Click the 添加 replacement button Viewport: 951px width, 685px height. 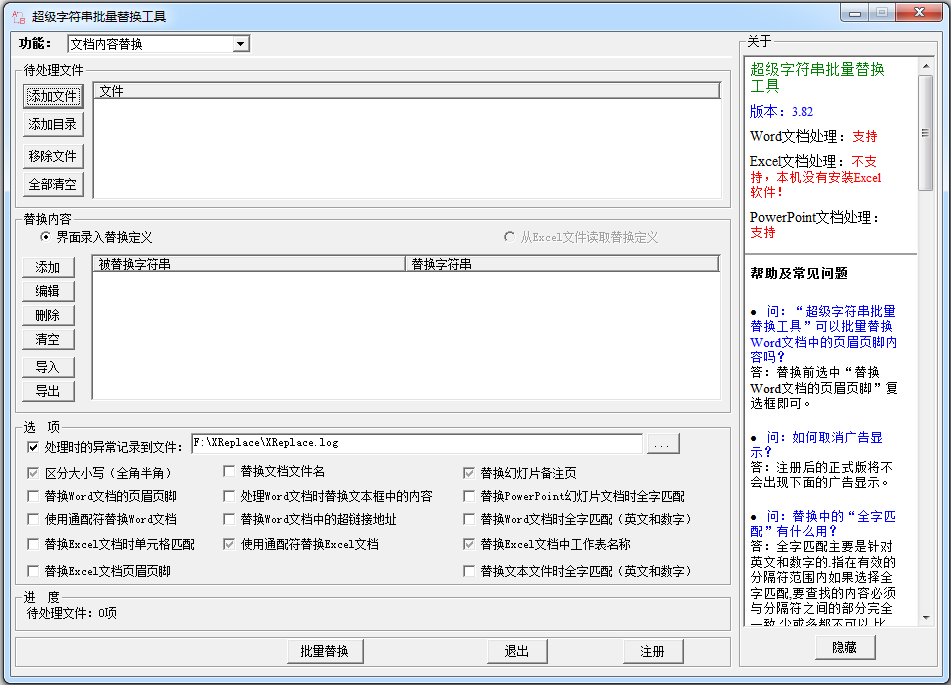(48, 267)
